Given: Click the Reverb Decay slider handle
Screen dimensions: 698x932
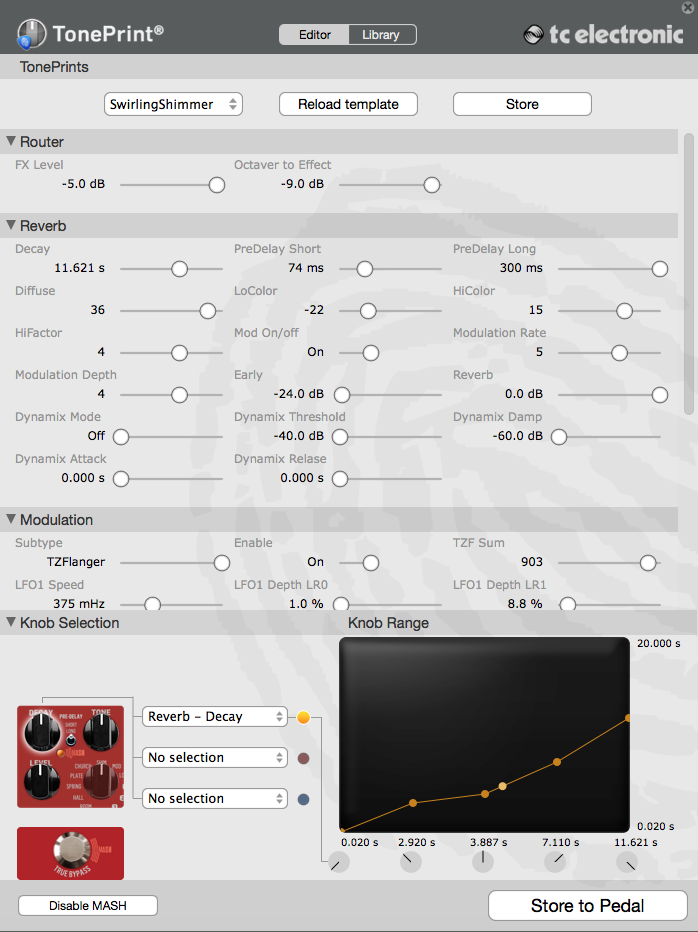Looking at the screenshot, I should (x=179, y=269).
